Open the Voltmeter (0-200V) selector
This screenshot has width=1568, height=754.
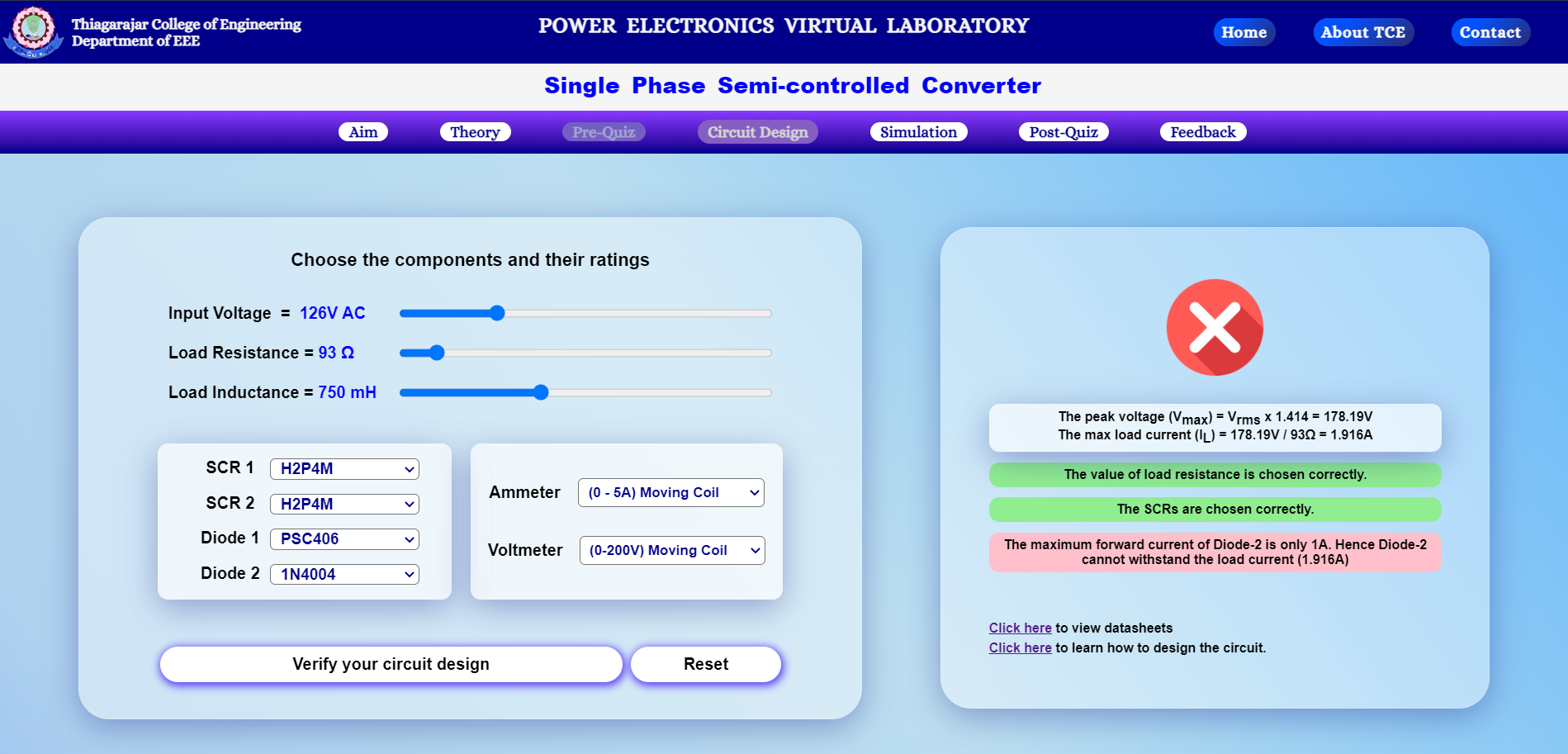[x=671, y=550]
